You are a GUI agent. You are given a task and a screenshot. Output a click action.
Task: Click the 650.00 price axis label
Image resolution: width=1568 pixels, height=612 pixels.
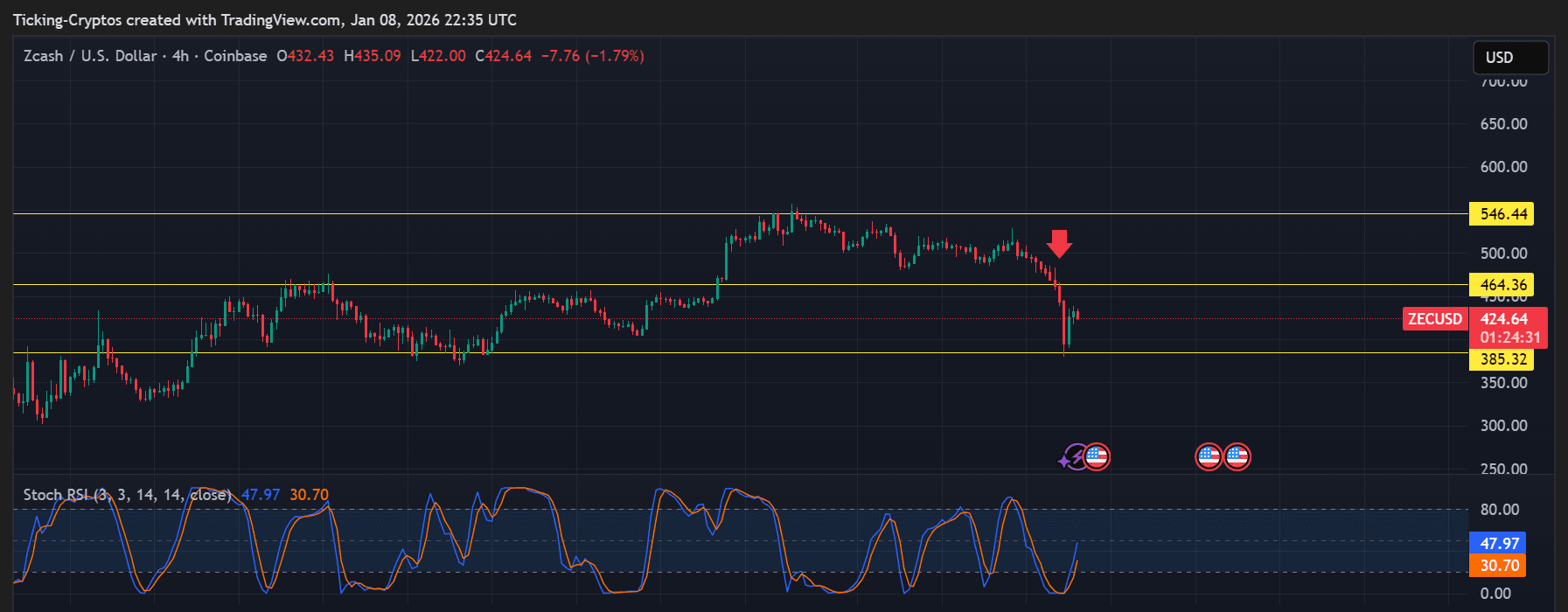coord(1504,124)
